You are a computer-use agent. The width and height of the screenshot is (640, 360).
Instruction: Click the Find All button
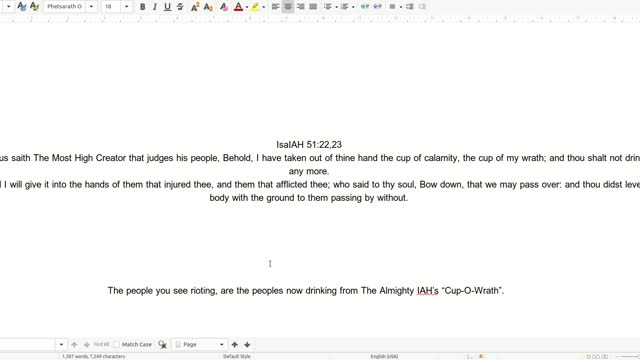(101, 344)
